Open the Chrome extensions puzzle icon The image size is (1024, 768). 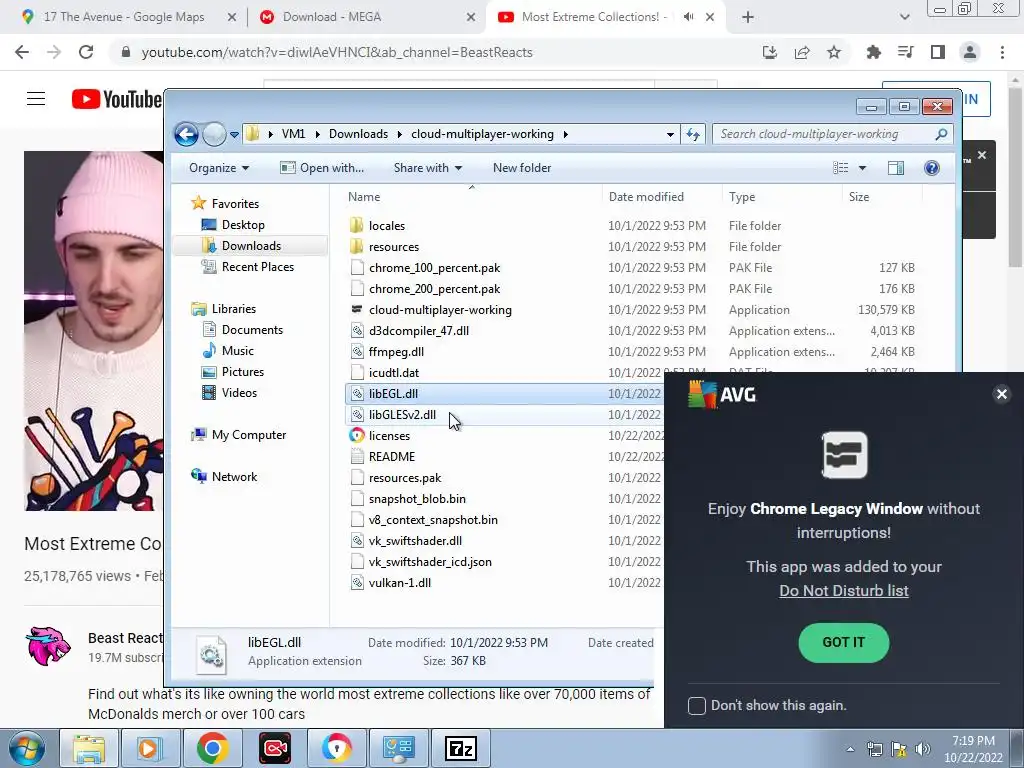(873, 52)
